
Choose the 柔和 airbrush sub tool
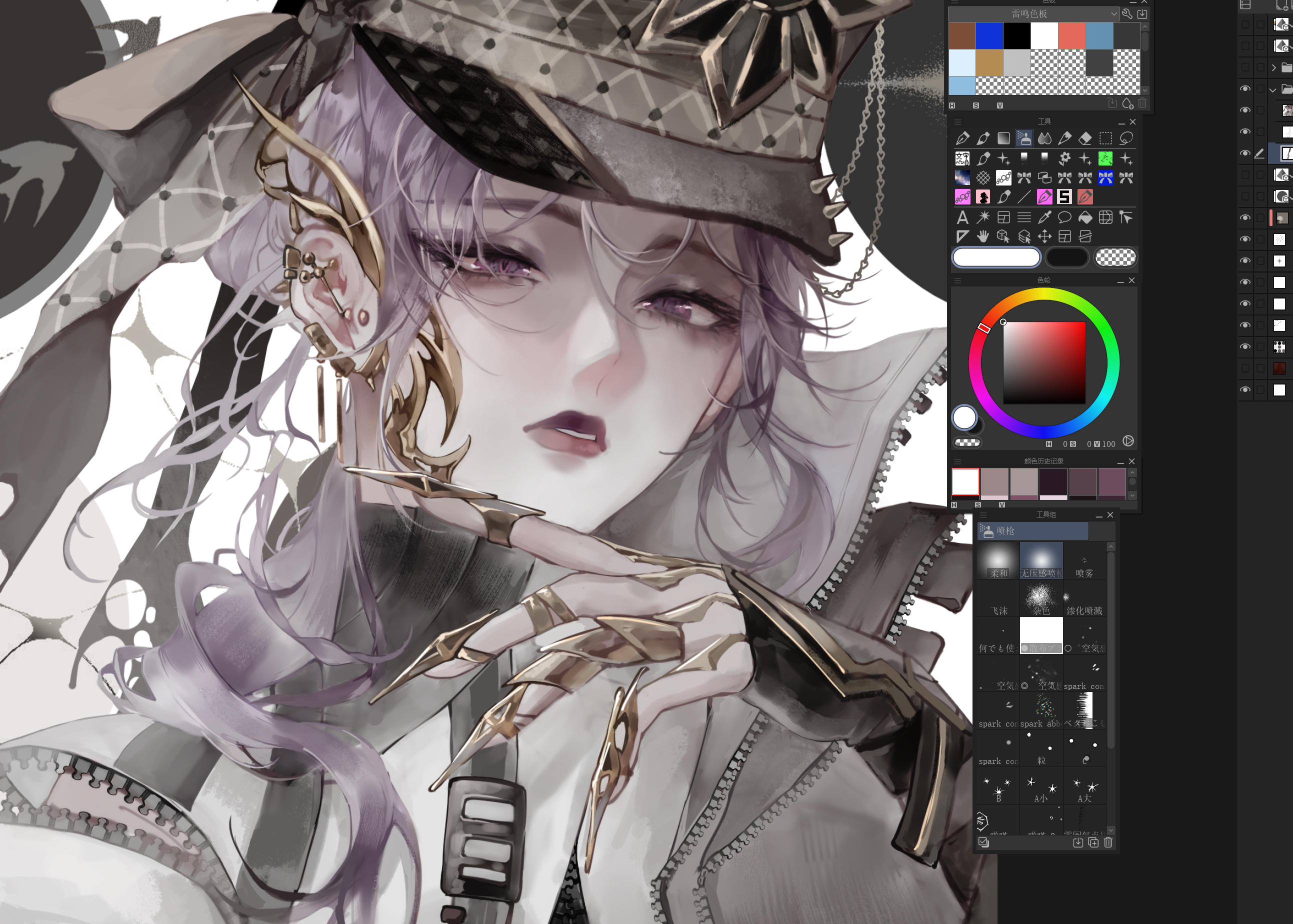point(998,560)
